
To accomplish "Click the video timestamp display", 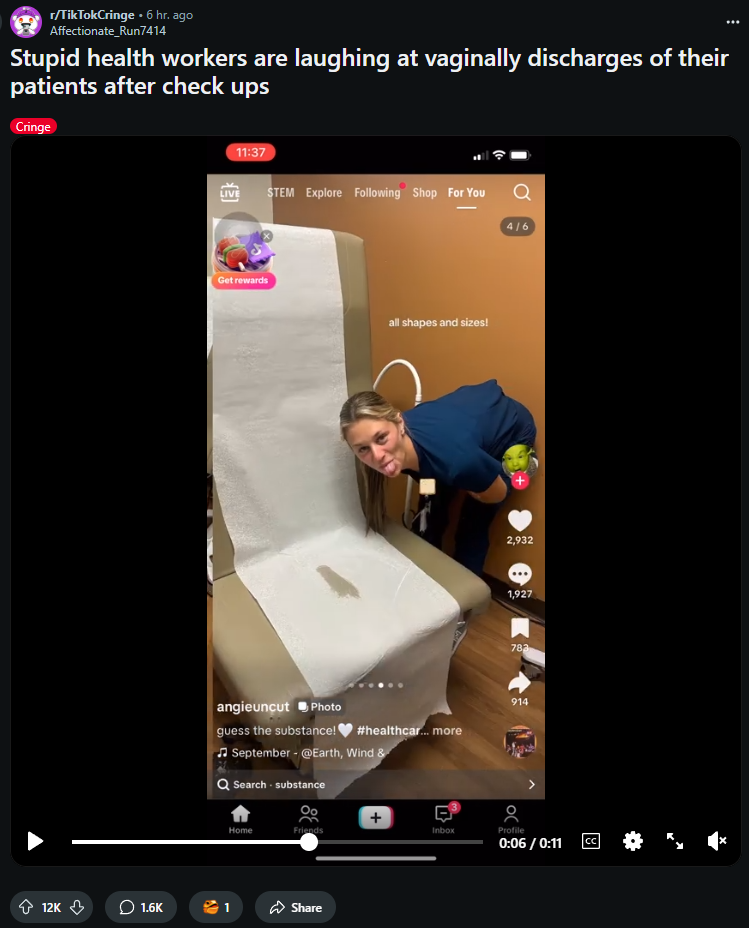I will [530, 843].
